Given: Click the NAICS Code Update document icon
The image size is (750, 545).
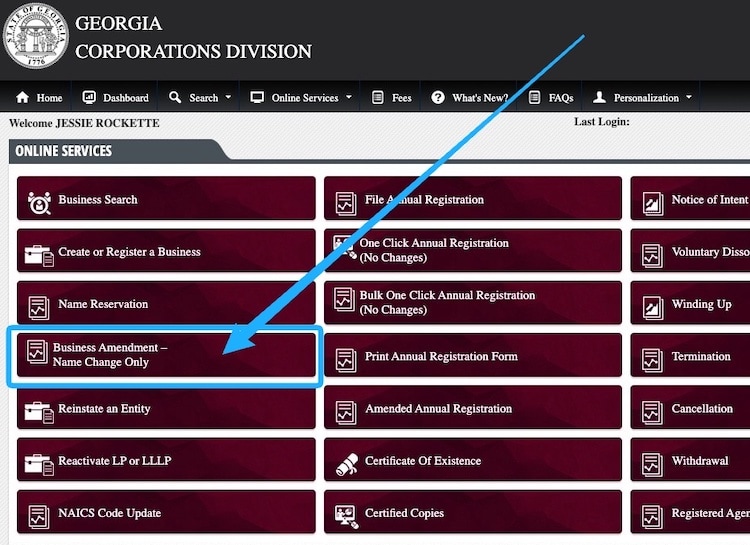Looking at the screenshot, I should (39, 514).
